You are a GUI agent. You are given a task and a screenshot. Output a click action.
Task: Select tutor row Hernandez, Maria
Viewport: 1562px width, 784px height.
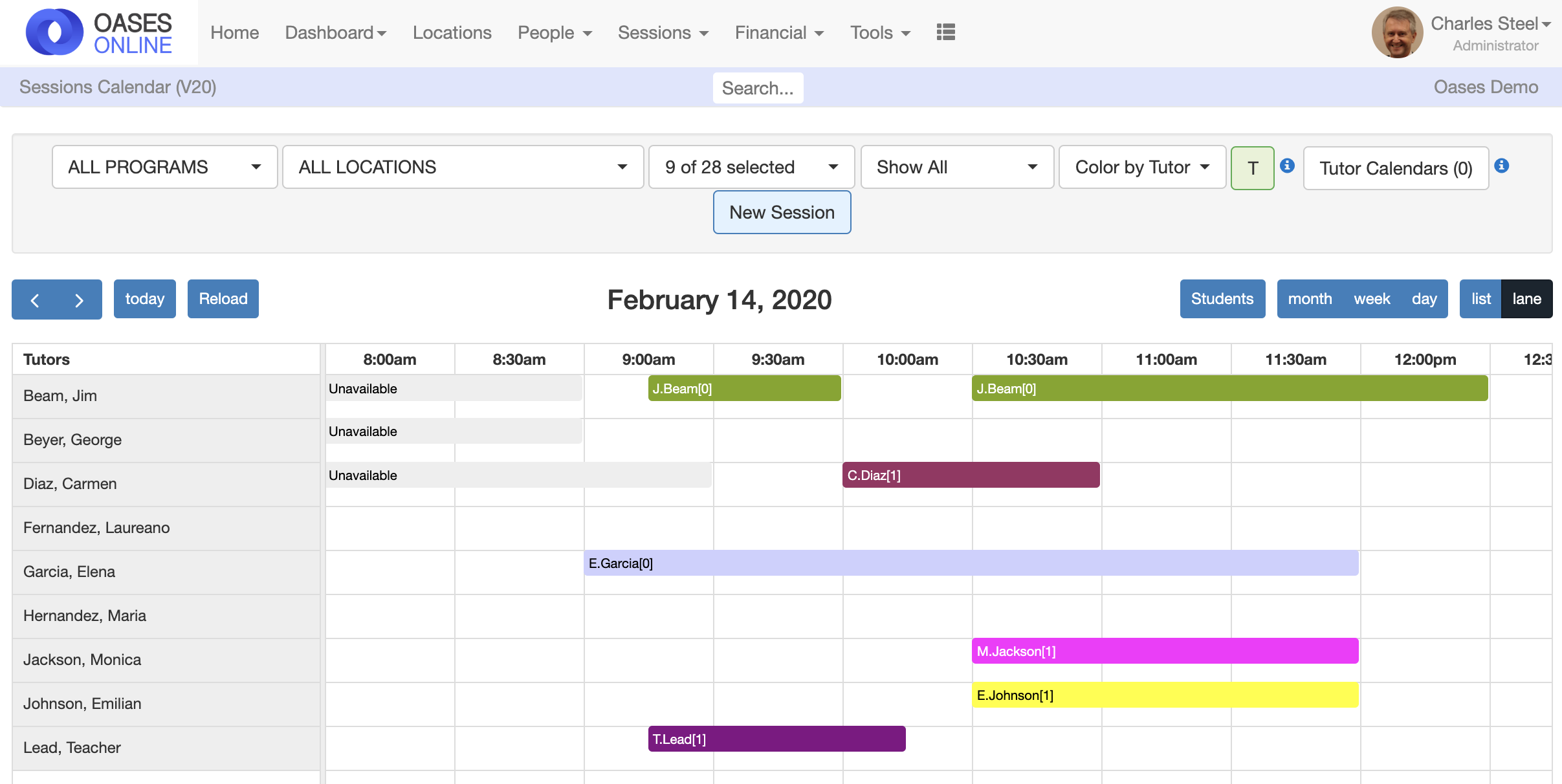(166, 616)
